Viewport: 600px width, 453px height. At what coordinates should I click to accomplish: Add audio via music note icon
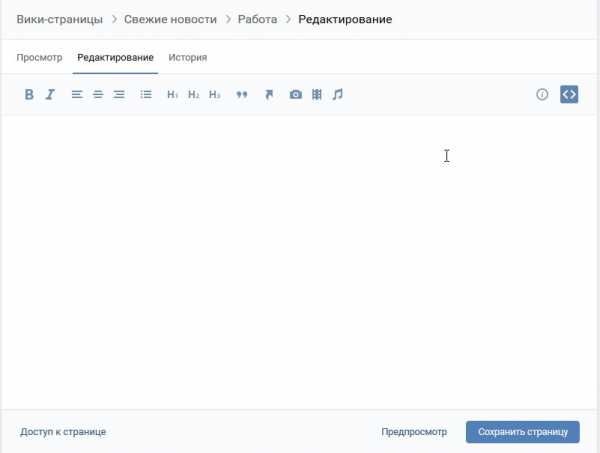(338, 95)
